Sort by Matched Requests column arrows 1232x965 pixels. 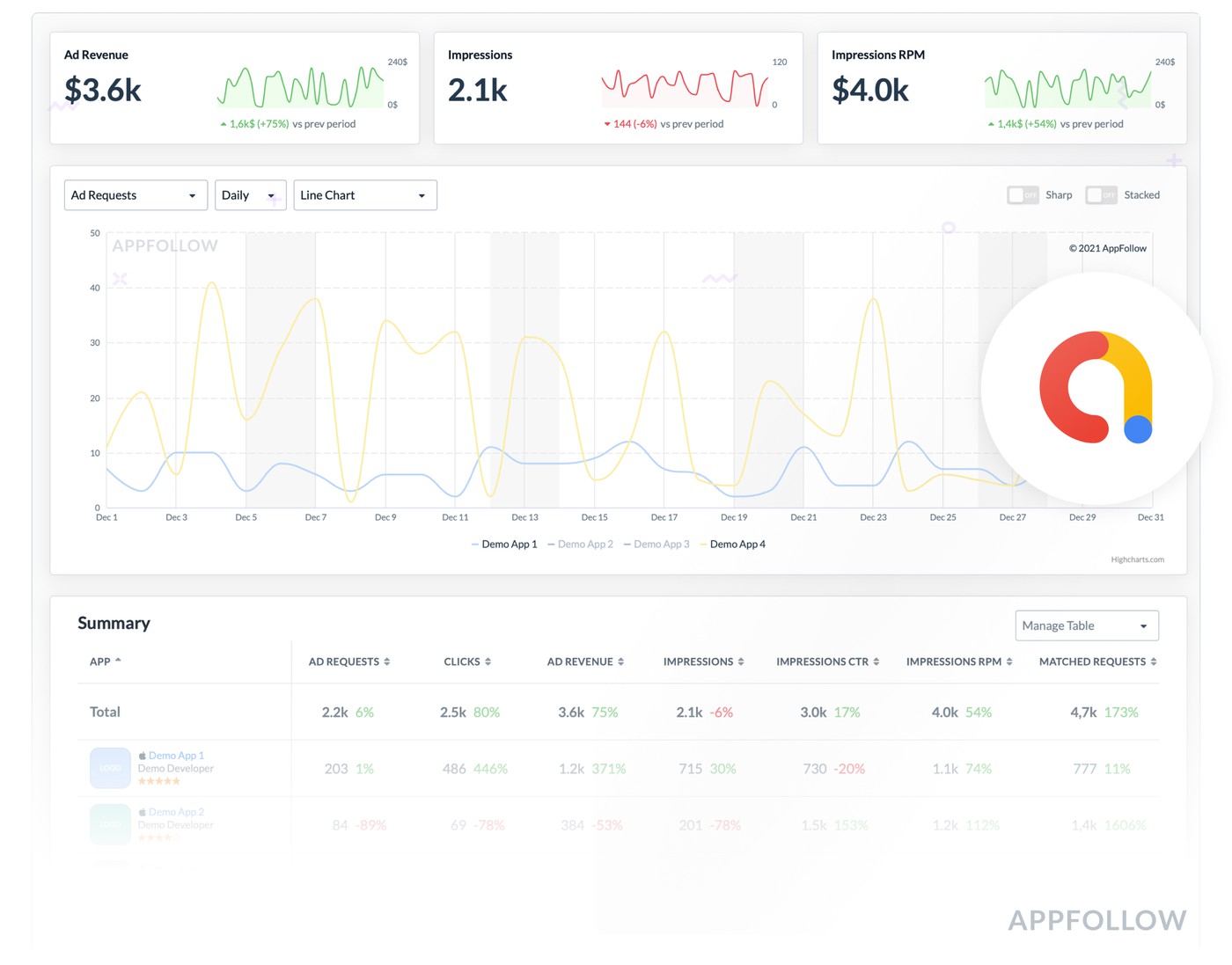point(1154,662)
